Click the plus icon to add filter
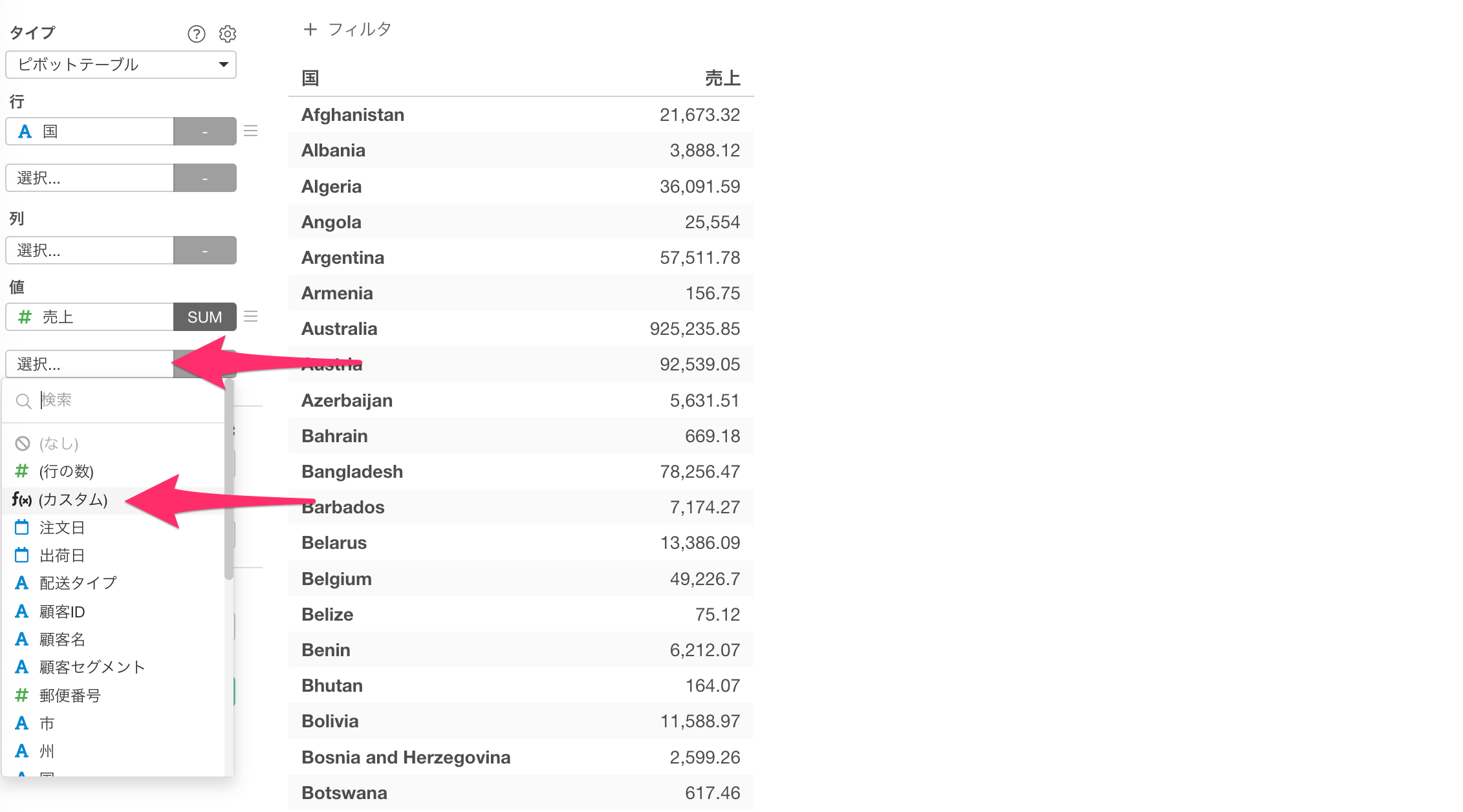 [x=310, y=29]
